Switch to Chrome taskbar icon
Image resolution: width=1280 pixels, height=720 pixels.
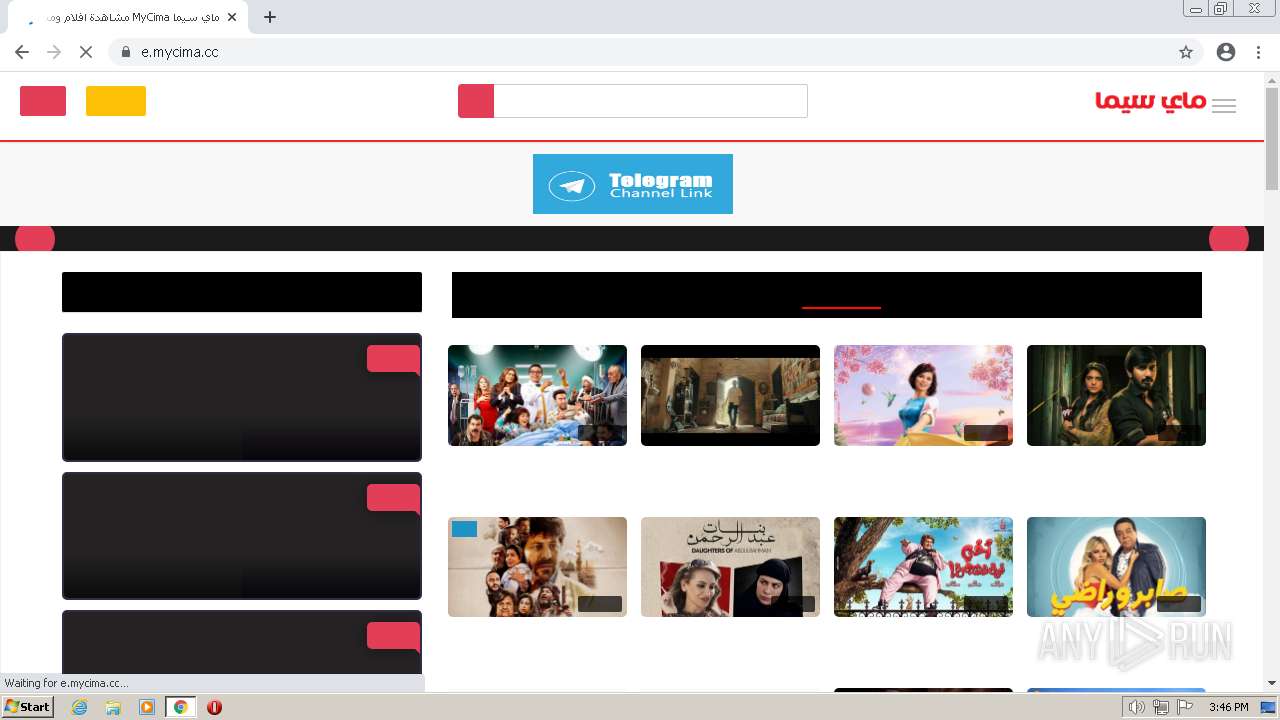pos(180,707)
